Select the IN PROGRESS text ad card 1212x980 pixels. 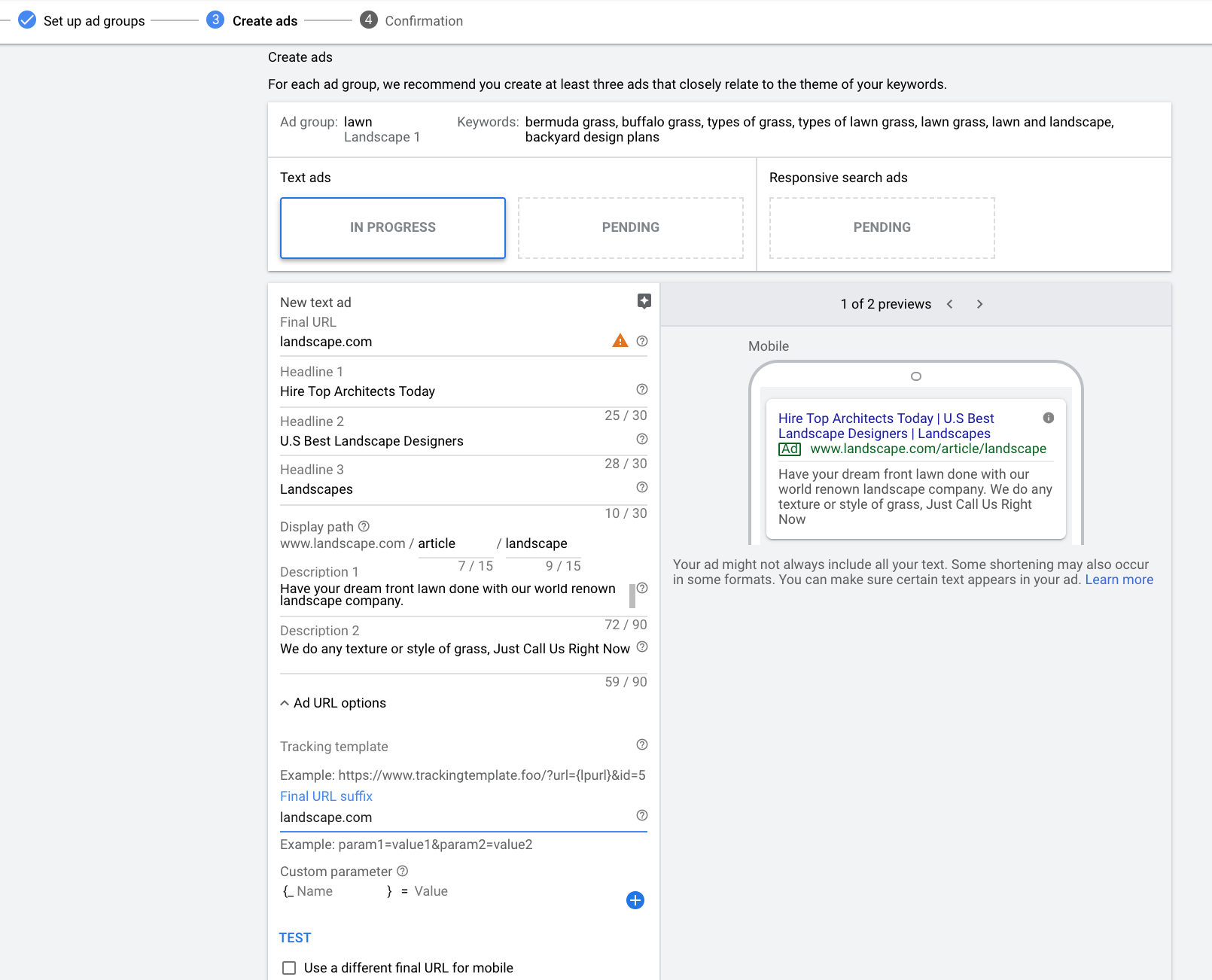[x=392, y=228]
